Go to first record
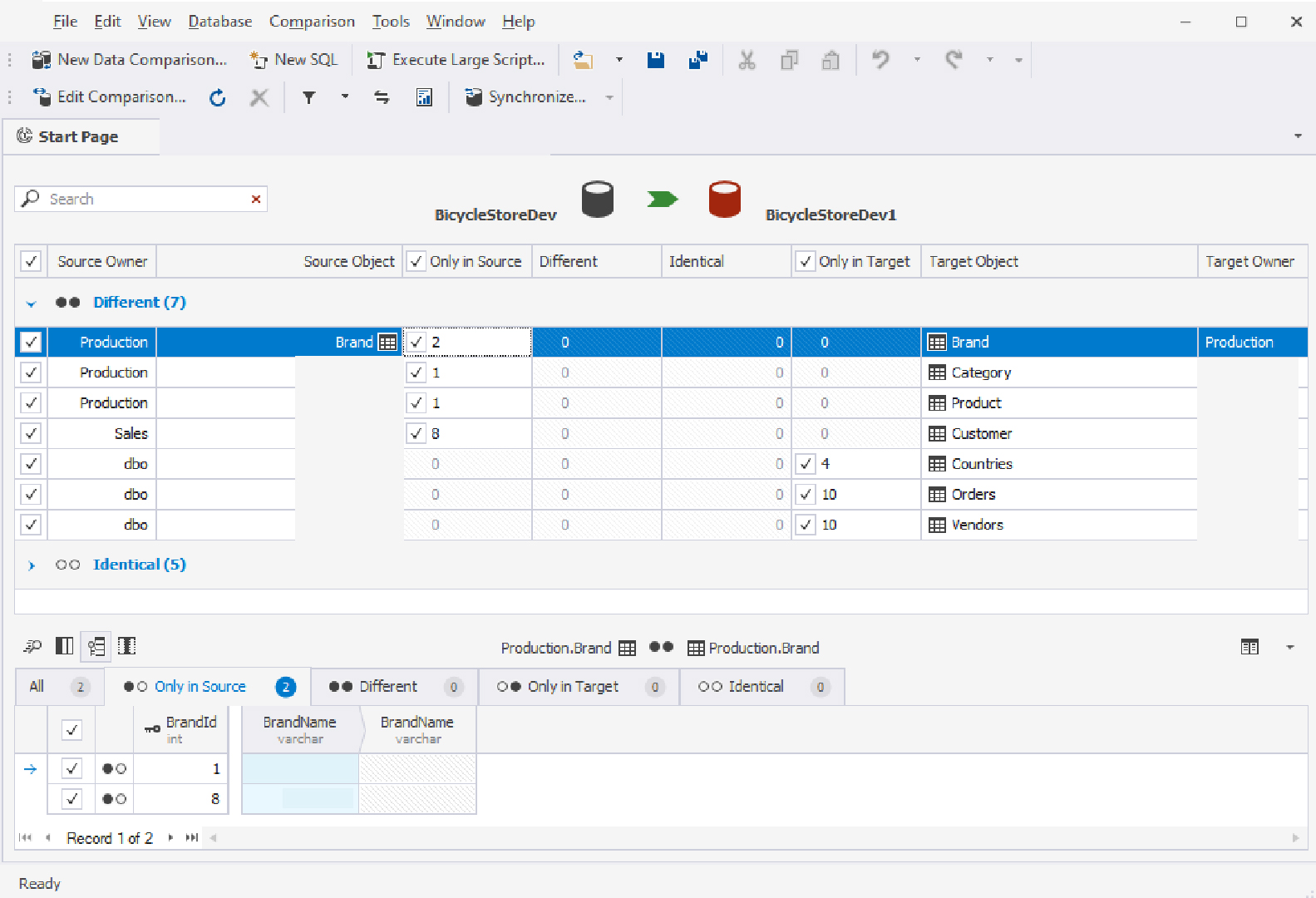Image resolution: width=1316 pixels, height=898 pixels. (x=25, y=837)
